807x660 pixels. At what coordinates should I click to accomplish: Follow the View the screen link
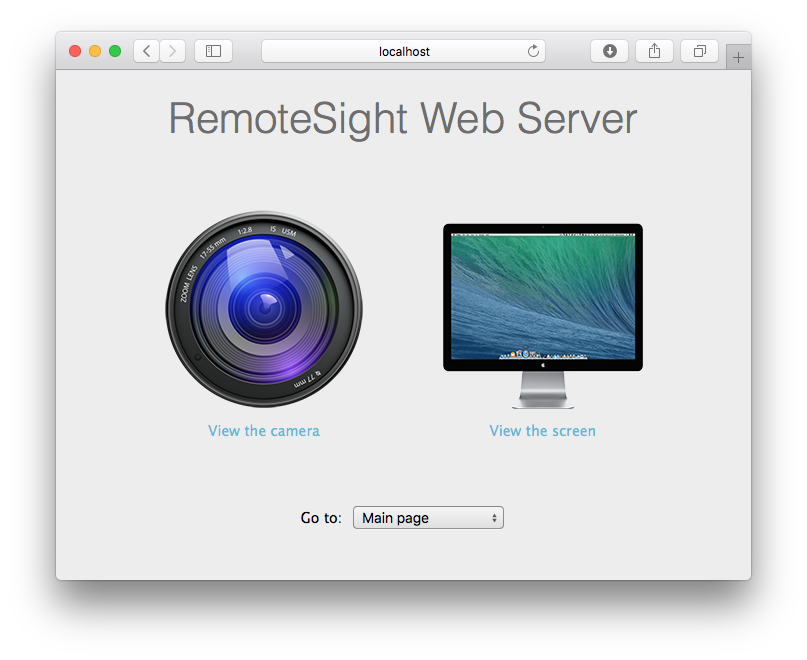pos(542,430)
